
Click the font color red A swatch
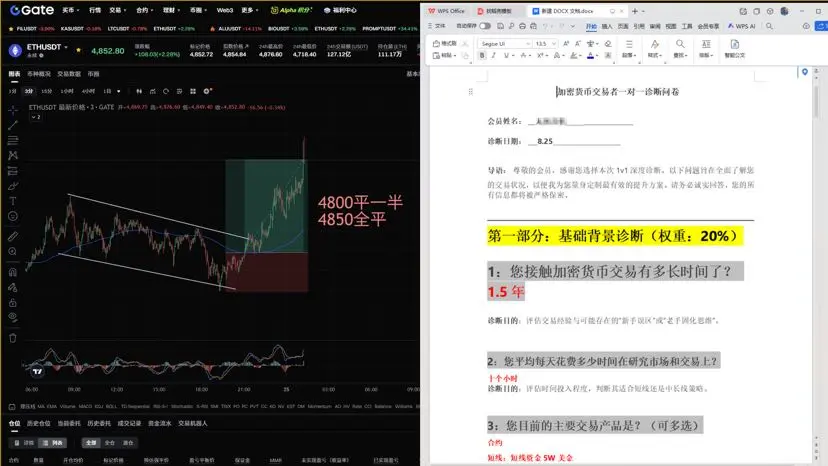click(590, 55)
